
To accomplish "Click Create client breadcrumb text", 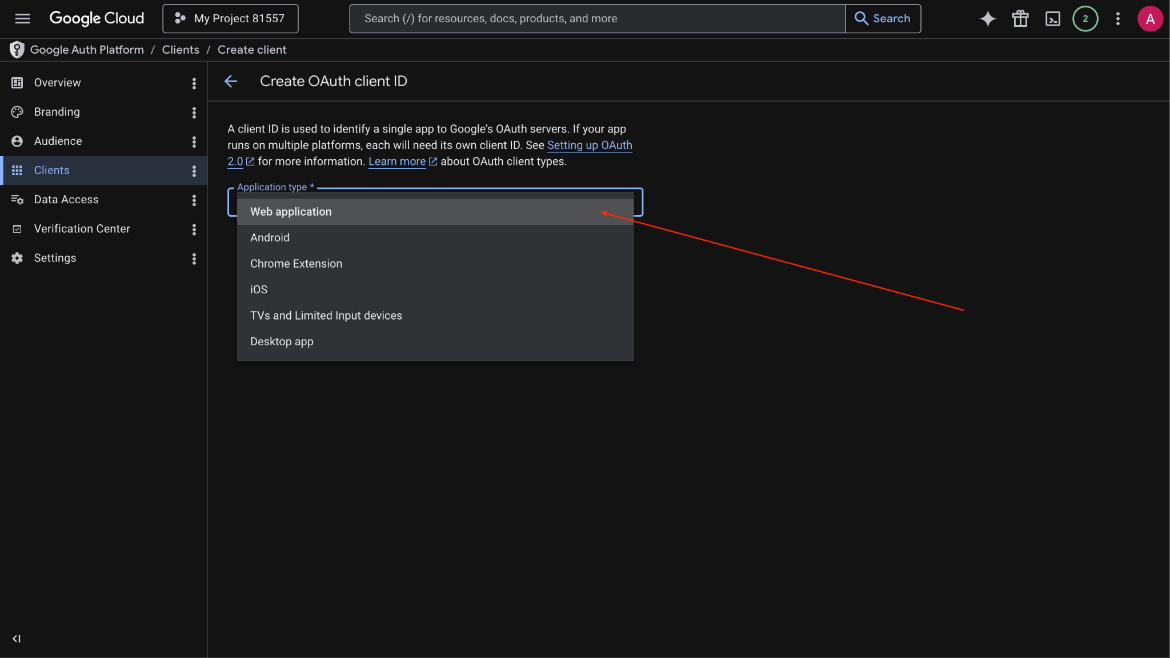I will point(251,50).
